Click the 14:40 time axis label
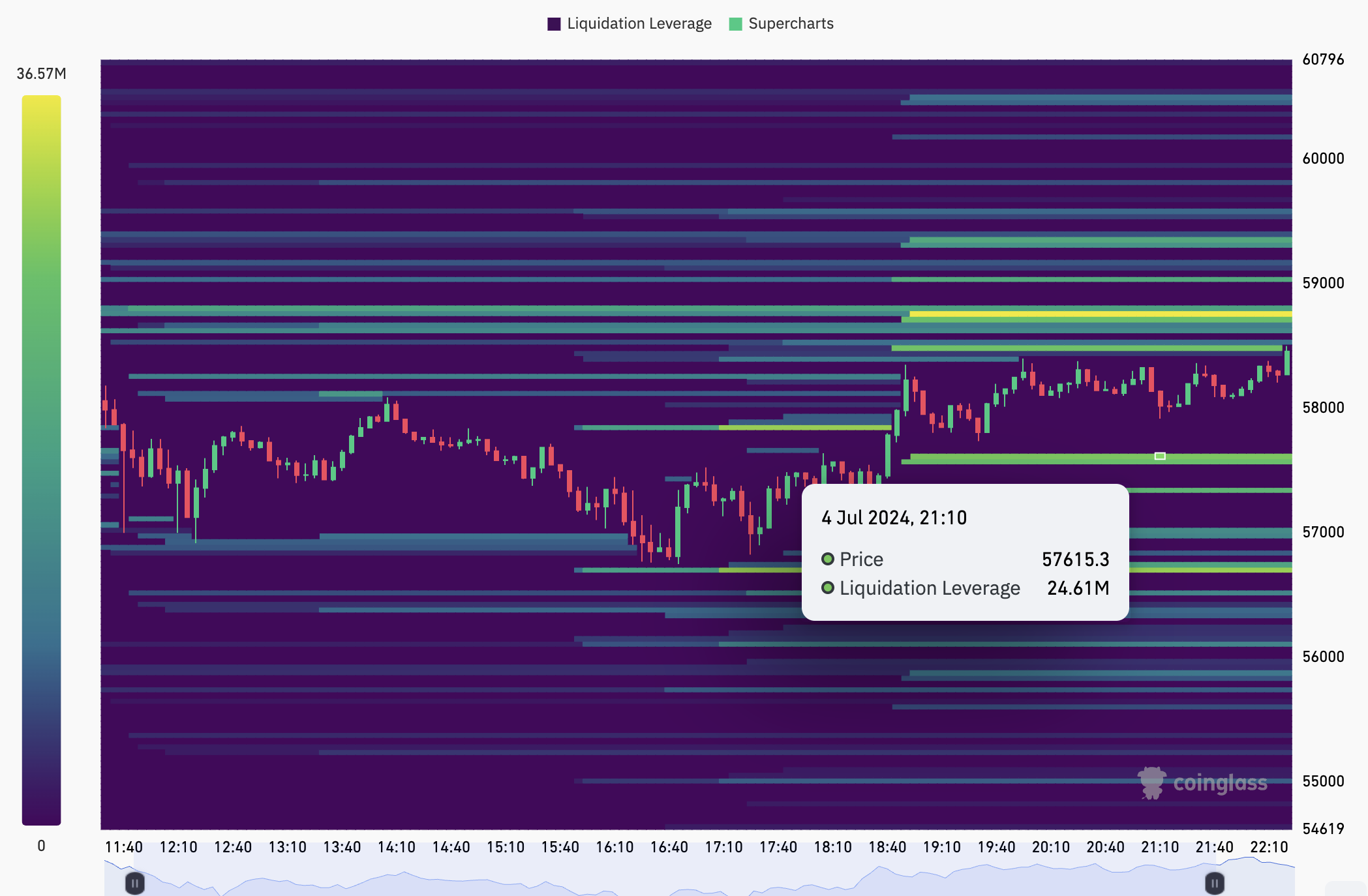The height and width of the screenshot is (896, 1368). coord(451,847)
